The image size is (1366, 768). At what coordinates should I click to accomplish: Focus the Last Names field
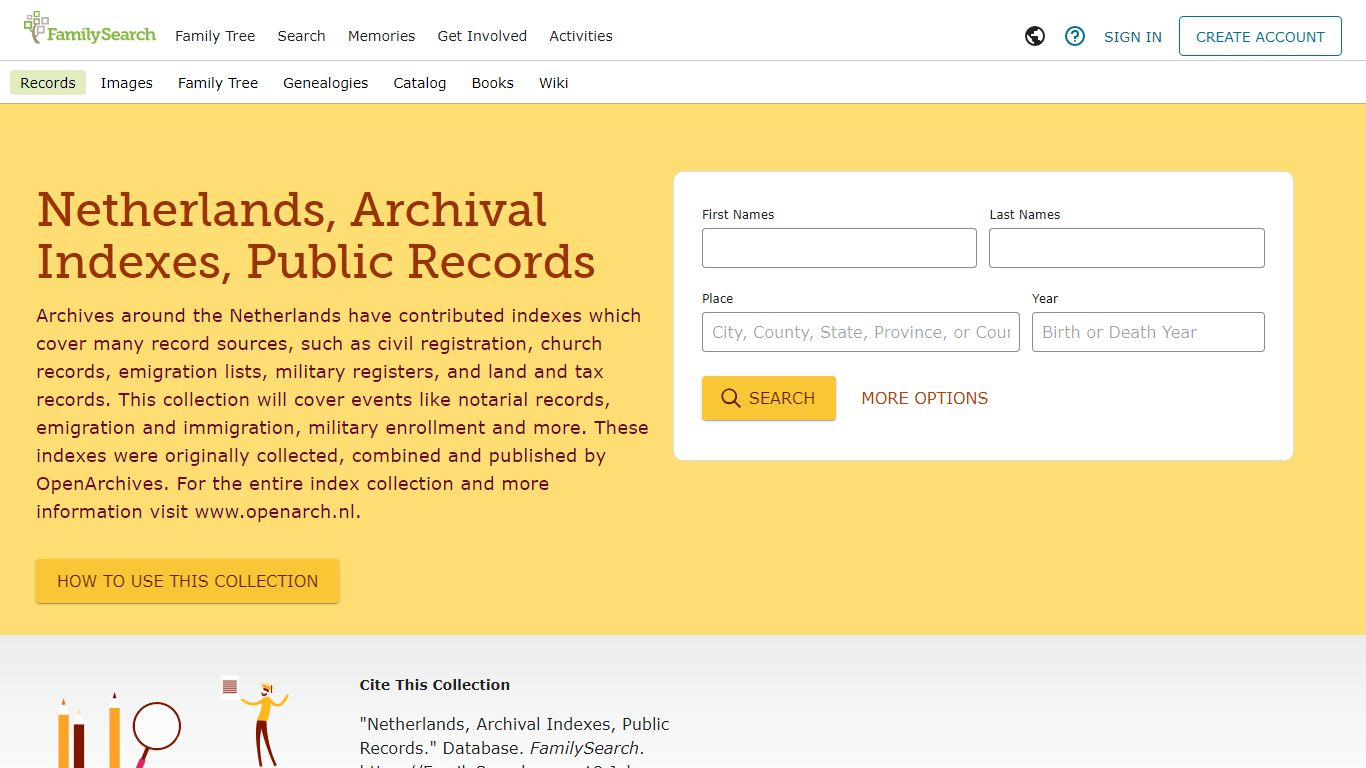tap(1127, 248)
